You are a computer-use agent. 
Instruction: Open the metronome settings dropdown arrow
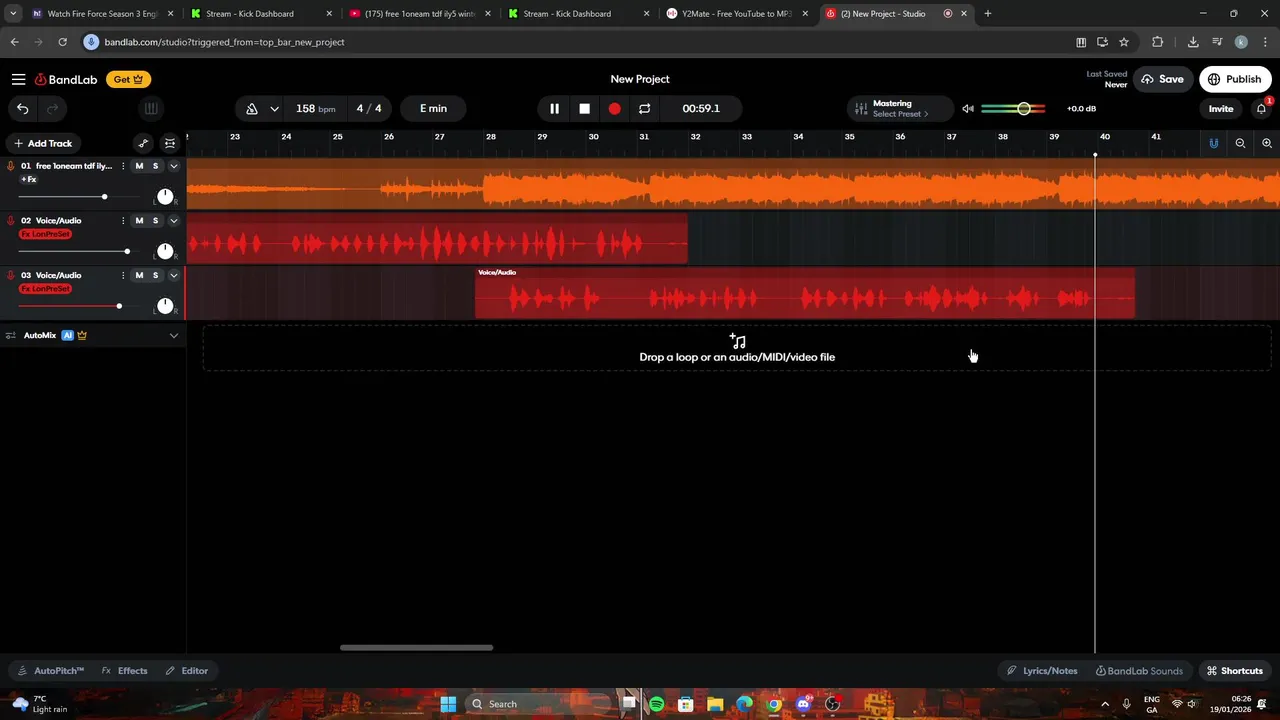274,108
